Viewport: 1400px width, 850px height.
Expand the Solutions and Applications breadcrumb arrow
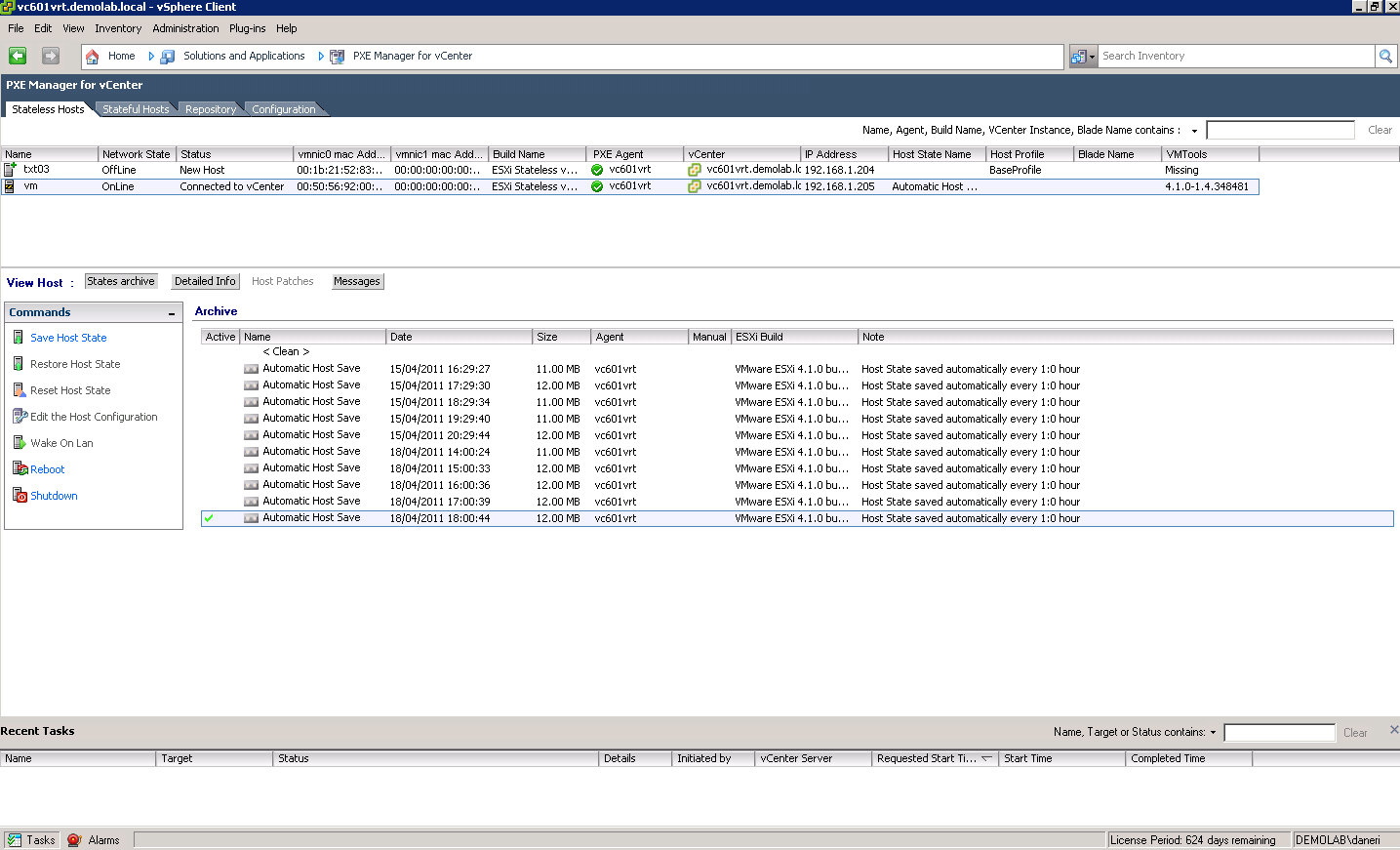321,57
